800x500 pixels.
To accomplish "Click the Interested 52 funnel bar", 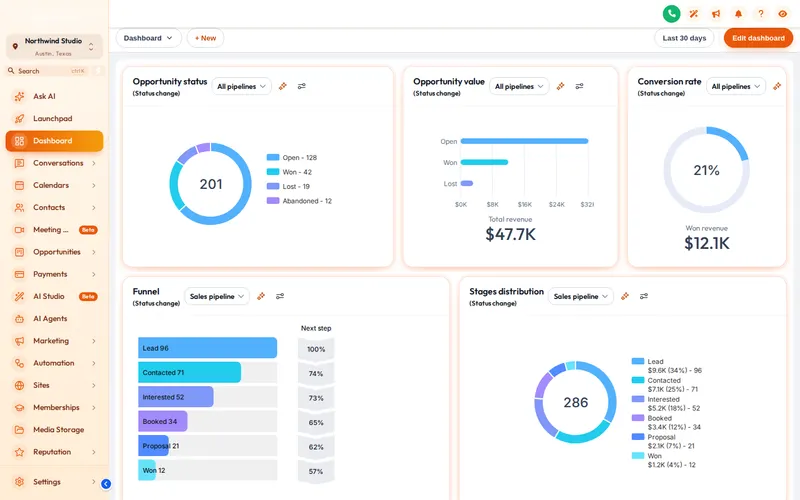I will point(176,396).
